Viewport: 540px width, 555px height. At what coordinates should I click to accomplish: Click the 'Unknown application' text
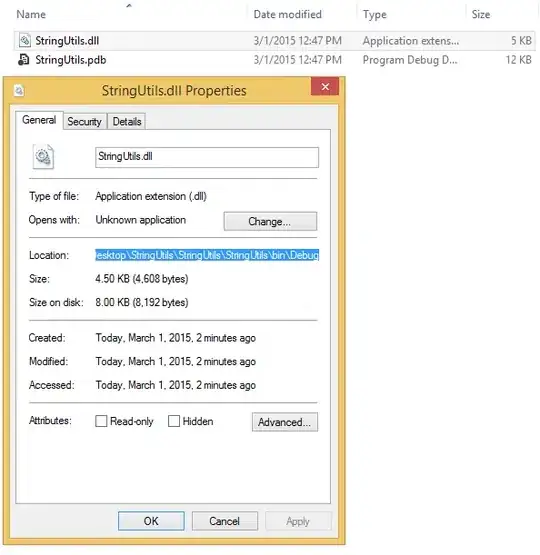(140, 220)
